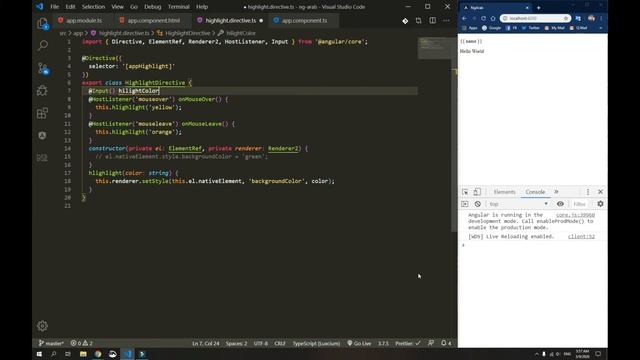Close the DevTools panel
Viewport: 640px width, 360px height.
[x=600, y=192]
